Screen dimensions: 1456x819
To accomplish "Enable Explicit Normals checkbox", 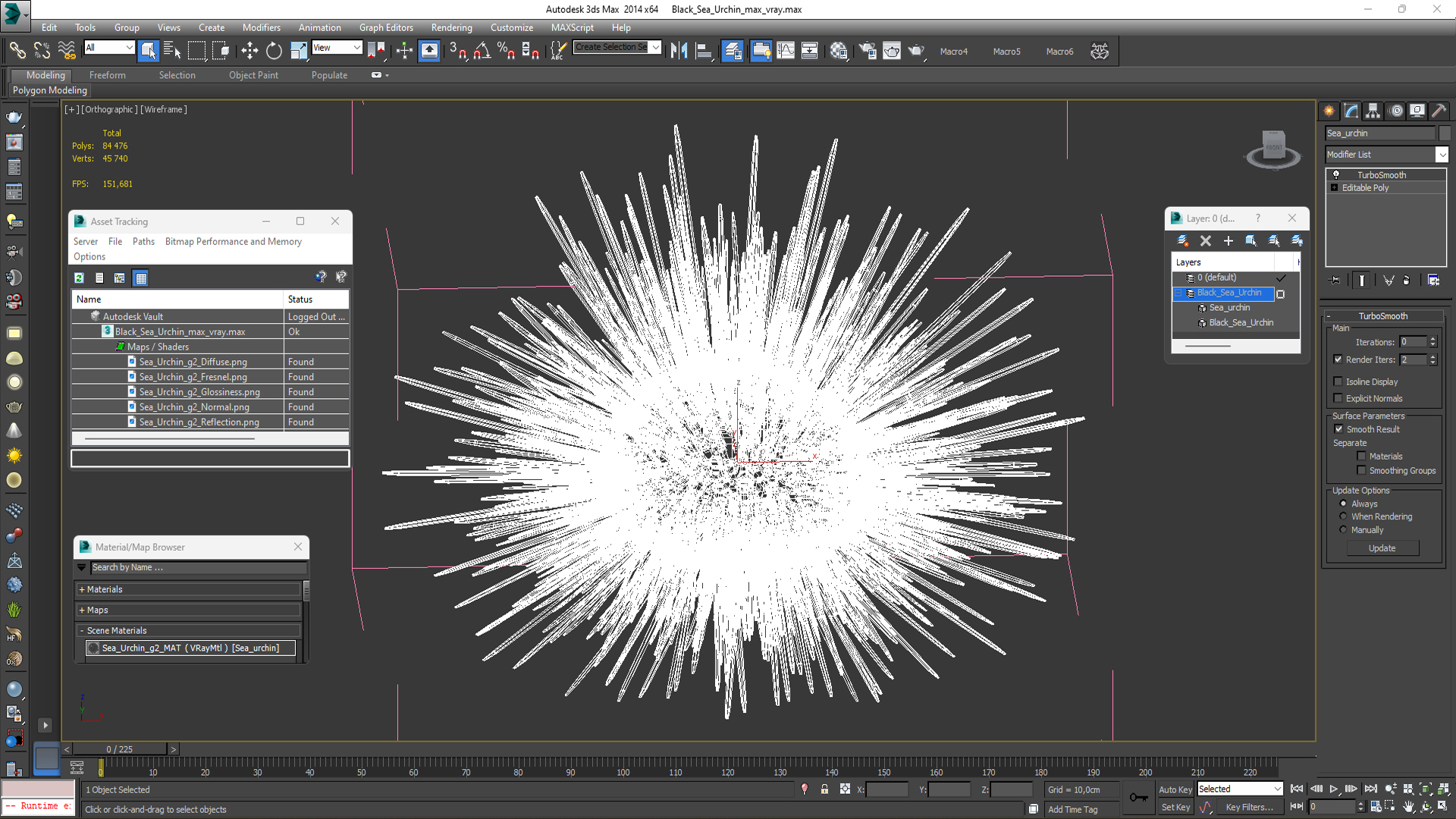I will tap(1338, 398).
